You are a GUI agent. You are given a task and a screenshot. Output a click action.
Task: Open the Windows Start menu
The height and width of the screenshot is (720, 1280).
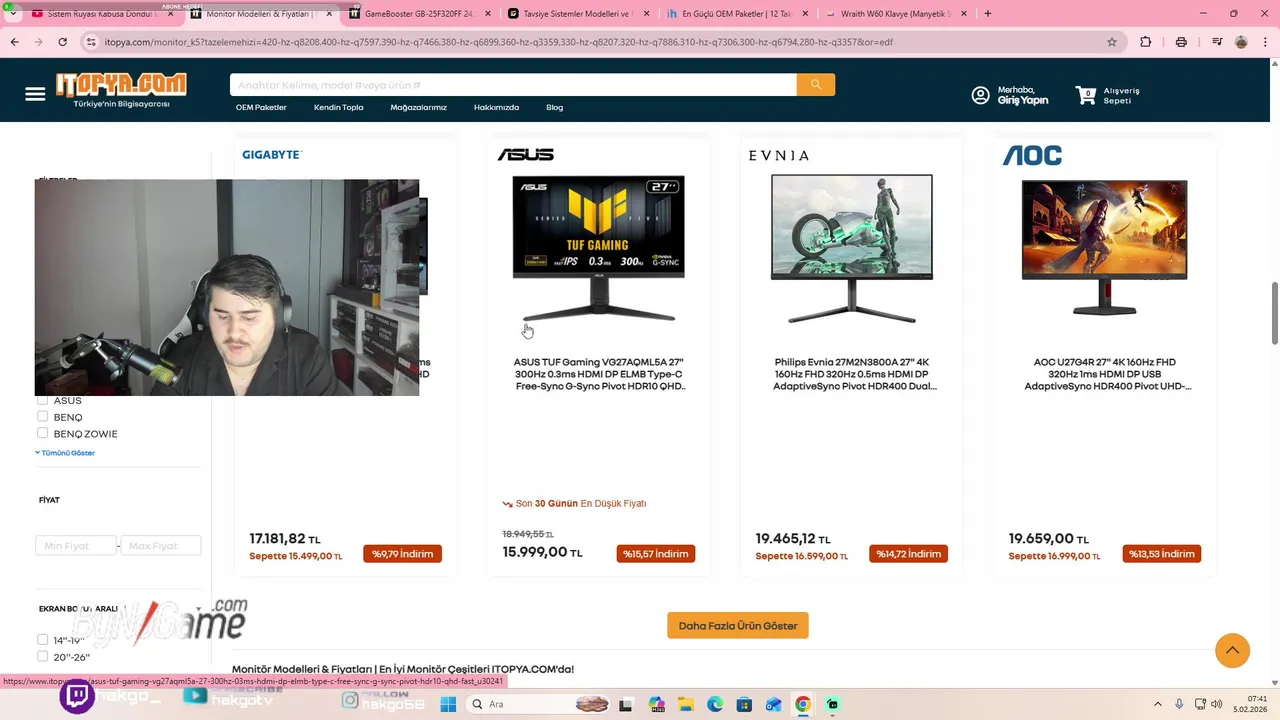448,704
